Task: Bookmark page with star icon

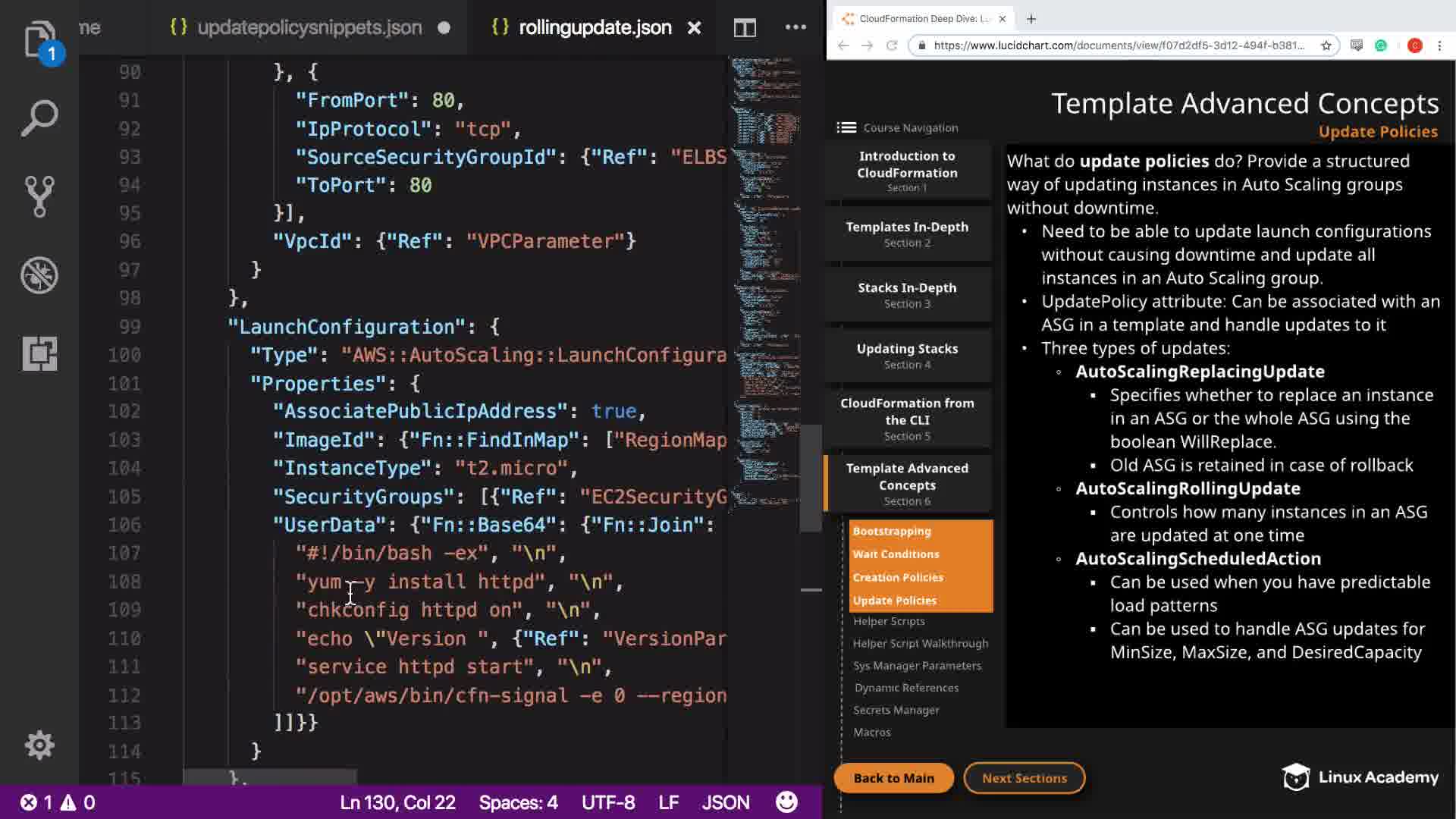Action: pyautogui.click(x=1326, y=45)
